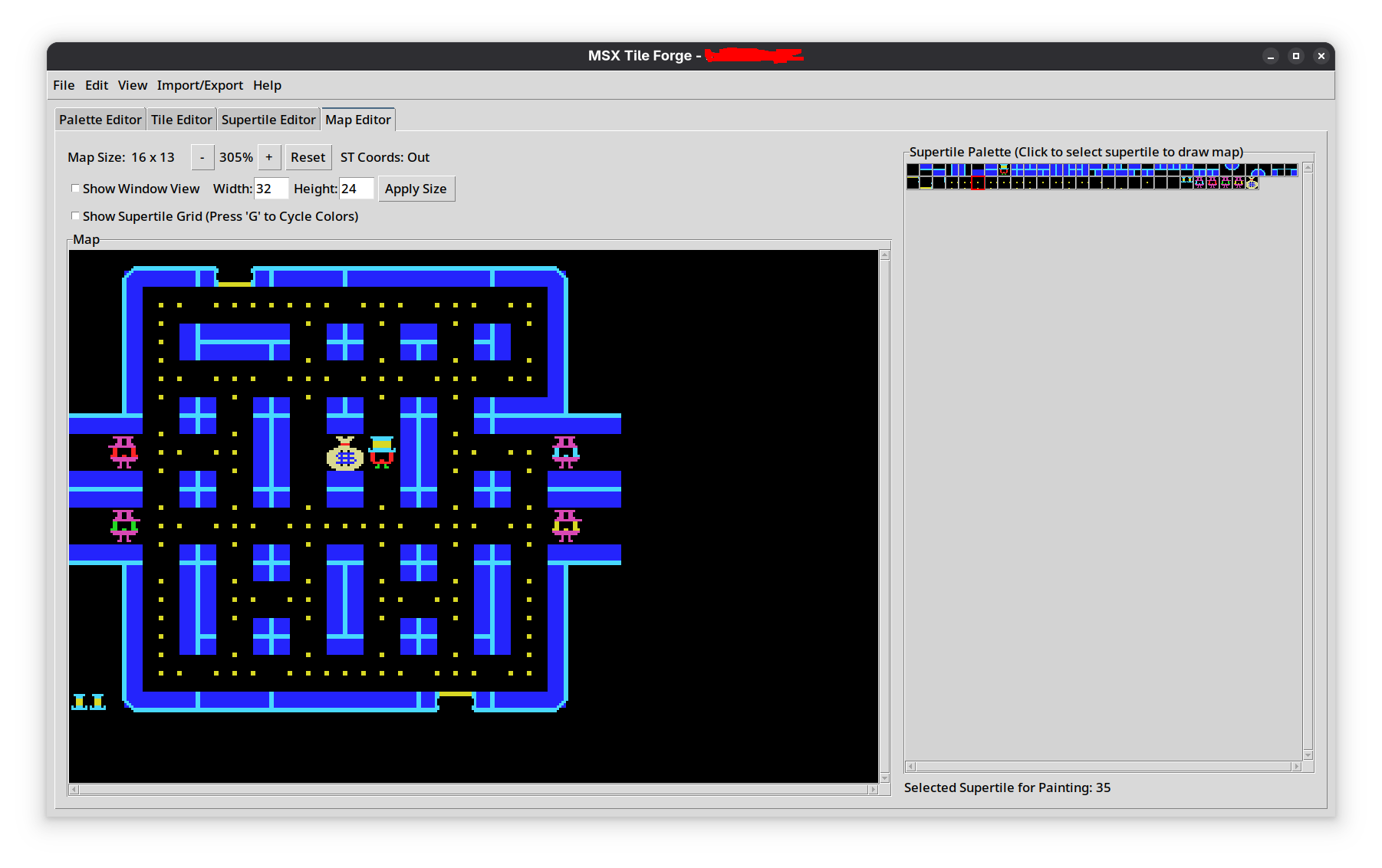Screen dimensions: 1382x868
Task: Pick the cyan ghost supertile in the palette
Action: click(1199, 182)
